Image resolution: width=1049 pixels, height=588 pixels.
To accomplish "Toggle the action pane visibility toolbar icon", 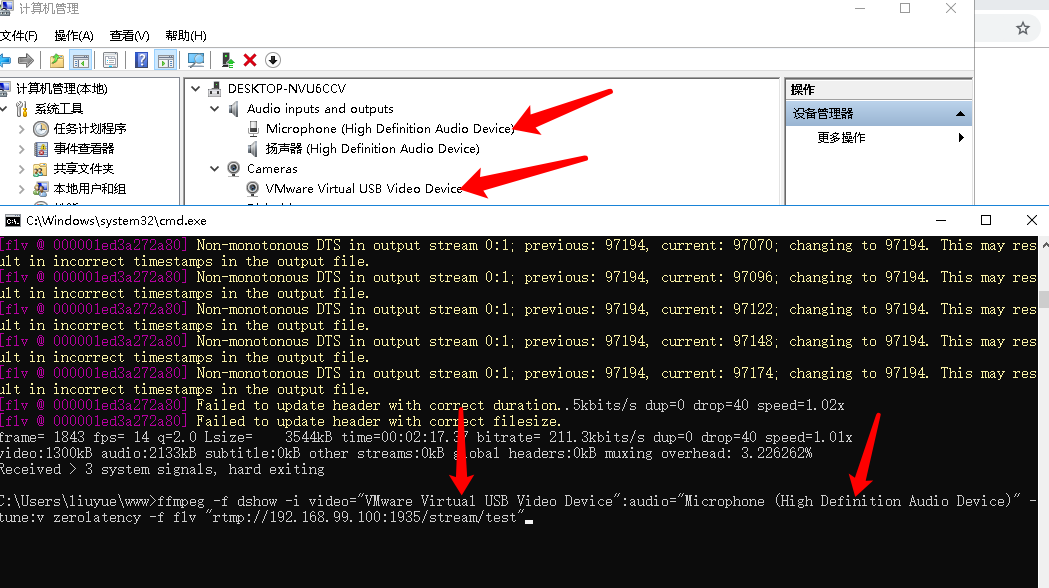I will pos(167,60).
